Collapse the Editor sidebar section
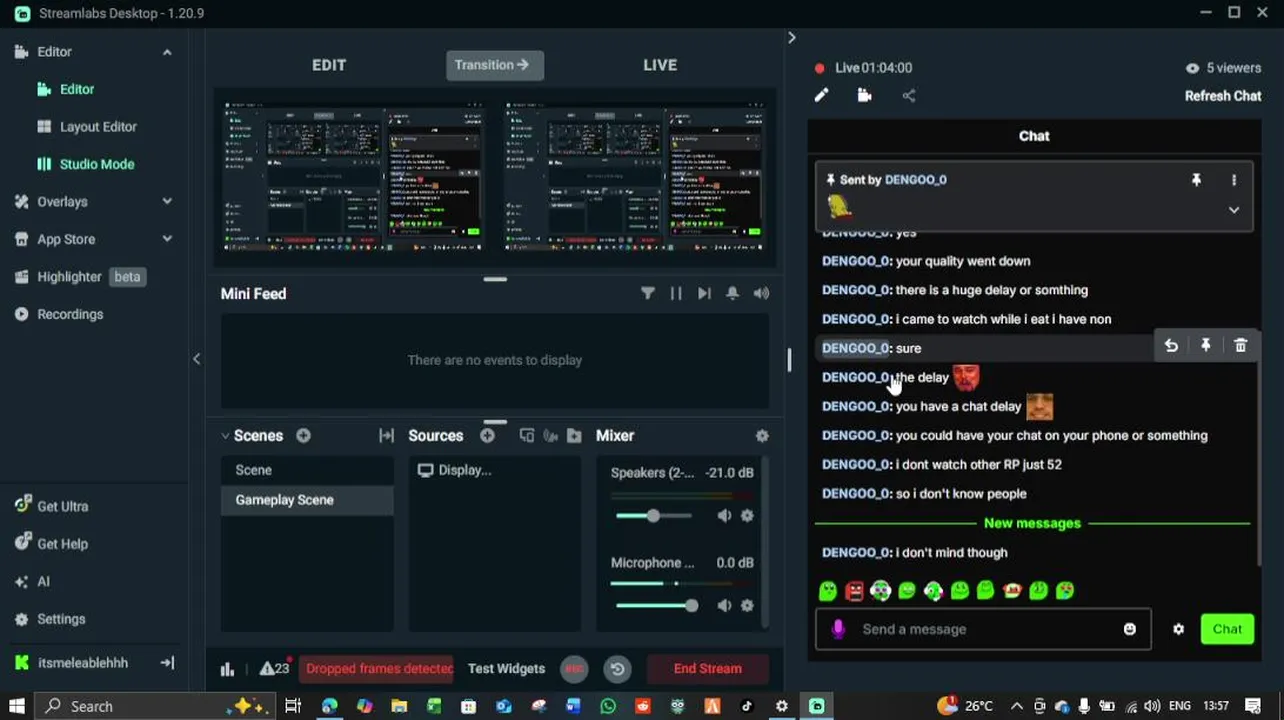1284x720 pixels. tap(167, 52)
